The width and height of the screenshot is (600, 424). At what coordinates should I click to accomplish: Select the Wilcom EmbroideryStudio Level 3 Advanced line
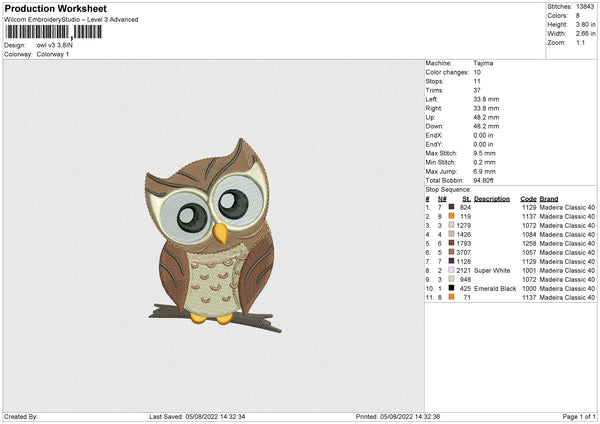(71, 20)
